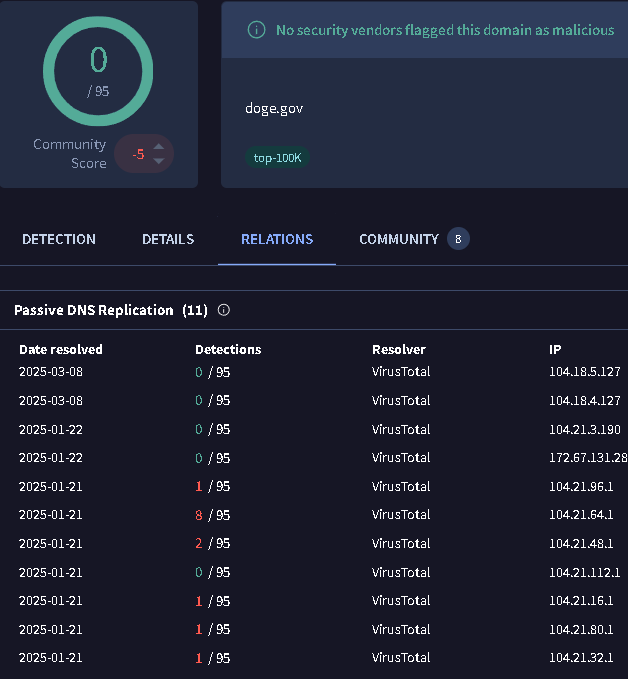Click the -5 community score badge
Image resolution: width=628 pixels, height=679 pixels.
[138, 154]
